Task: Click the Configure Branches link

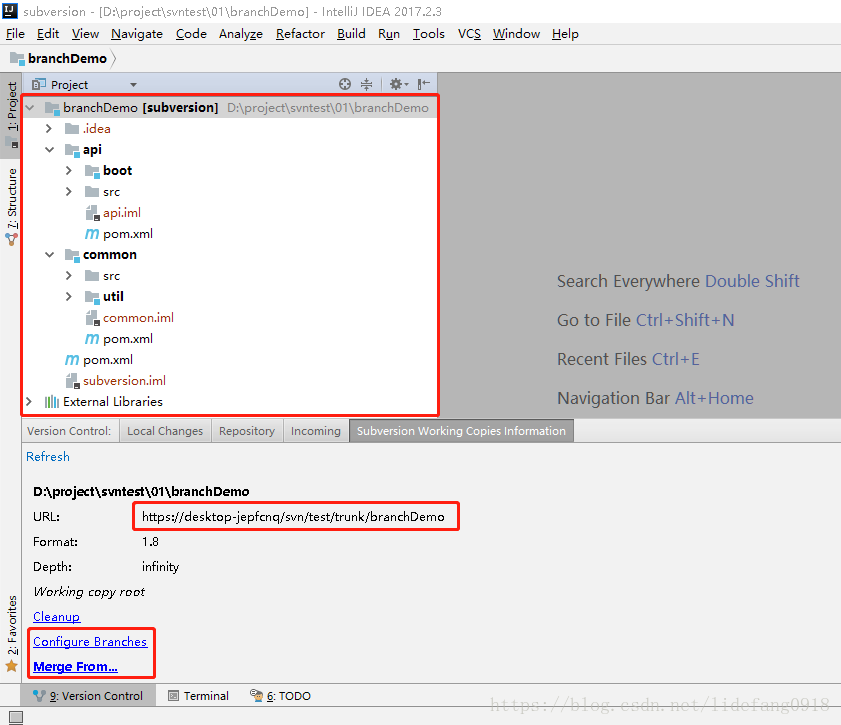Action: click(90, 642)
